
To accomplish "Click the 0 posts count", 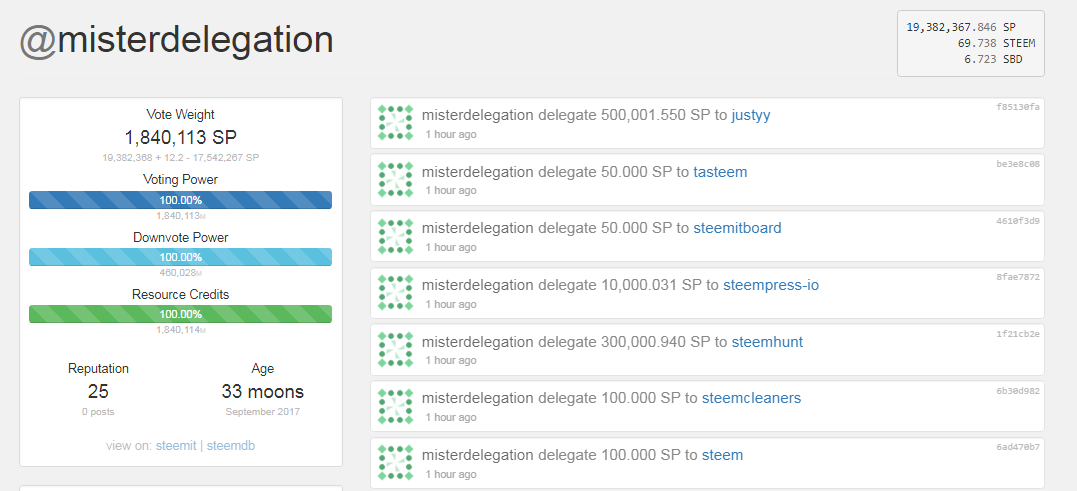I will click(x=98, y=412).
